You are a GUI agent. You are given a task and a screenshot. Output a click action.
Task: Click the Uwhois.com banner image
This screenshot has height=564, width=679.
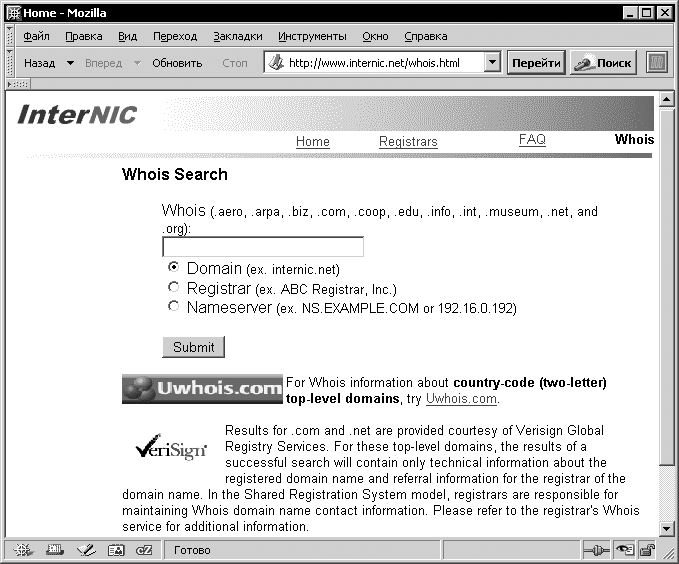coord(202,389)
